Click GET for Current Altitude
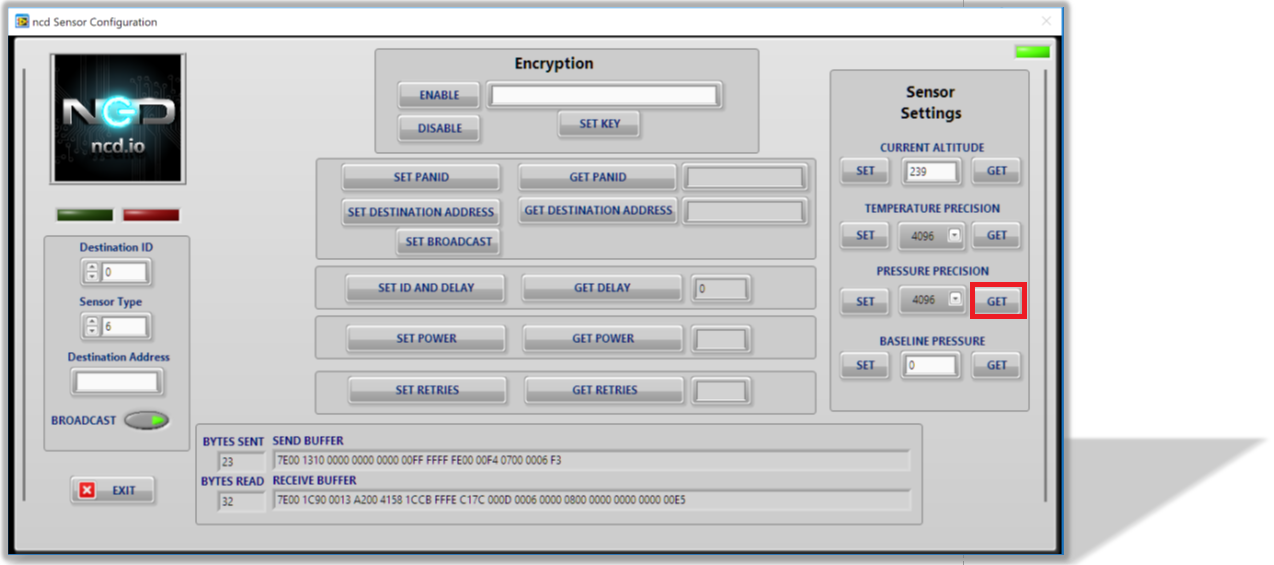This screenshot has width=1274, height=565. (x=997, y=171)
